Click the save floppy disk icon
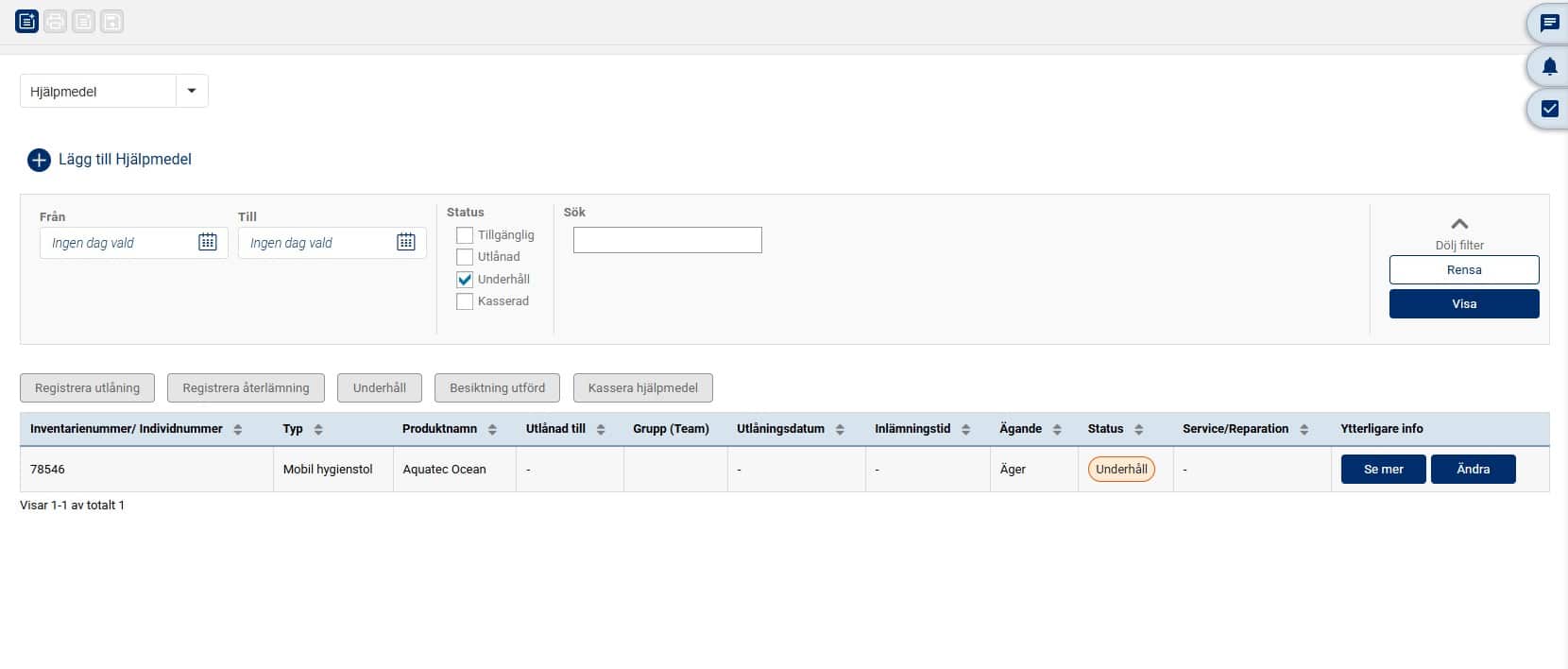This screenshot has height=669, width=1568. [x=112, y=21]
